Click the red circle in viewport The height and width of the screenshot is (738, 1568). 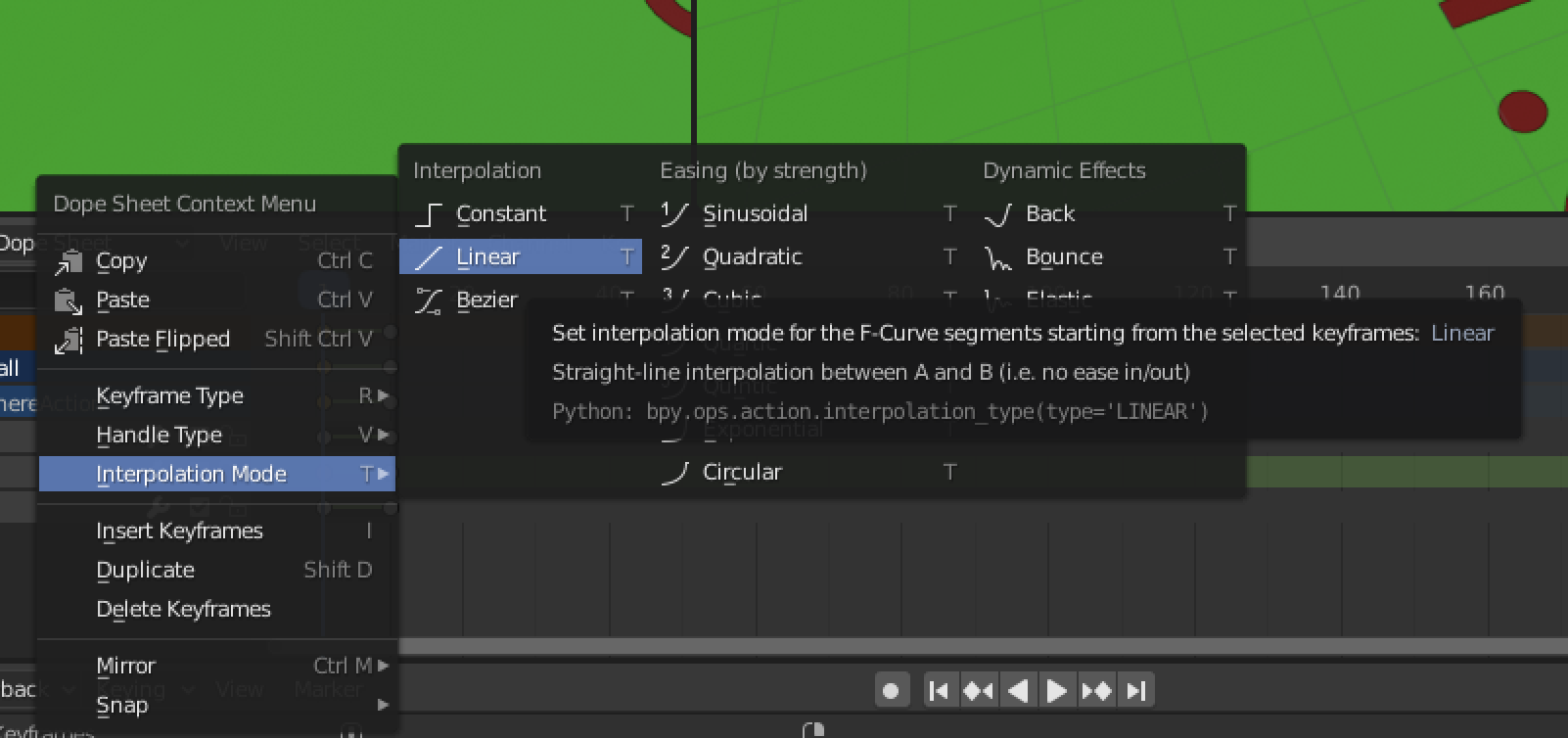pyautogui.click(x=1523, y=112)
